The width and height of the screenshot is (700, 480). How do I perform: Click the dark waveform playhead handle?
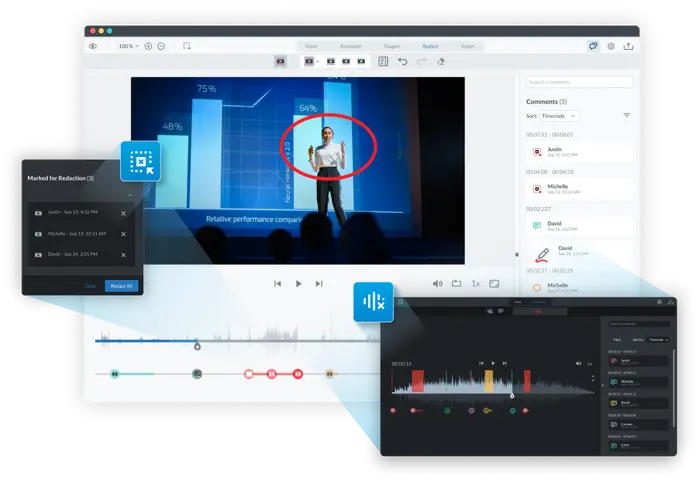[x=512, y=396]
